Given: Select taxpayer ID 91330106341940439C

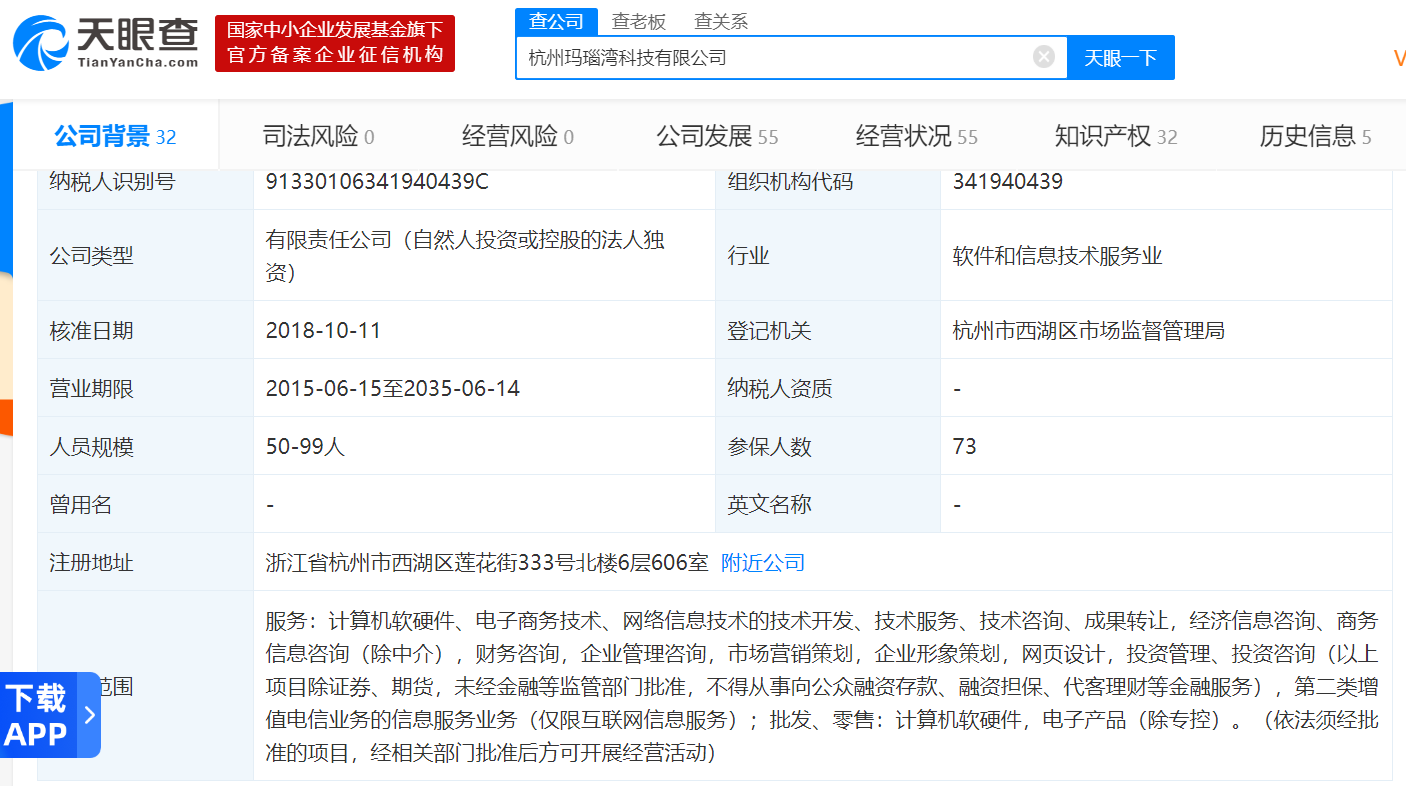Looking at the screenshot, I should [377, 182].
